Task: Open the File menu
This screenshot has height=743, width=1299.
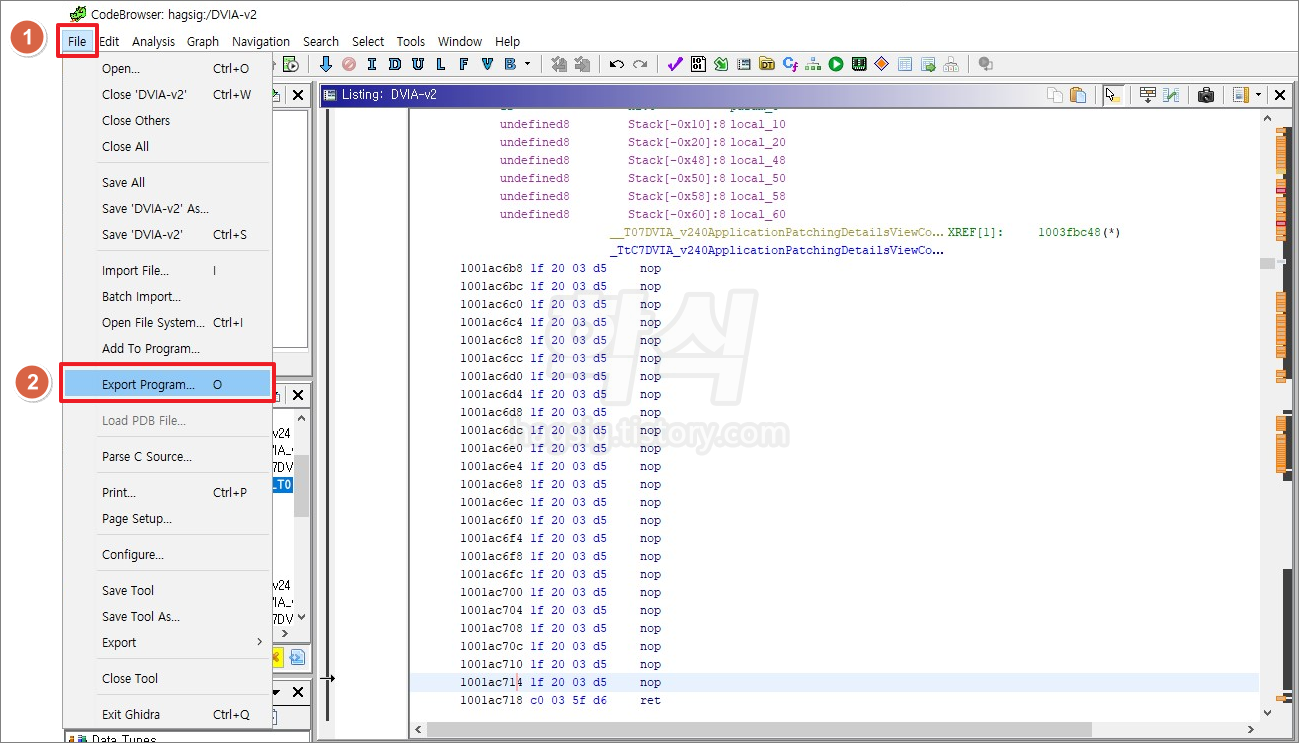Action: (x=77, y=41)
